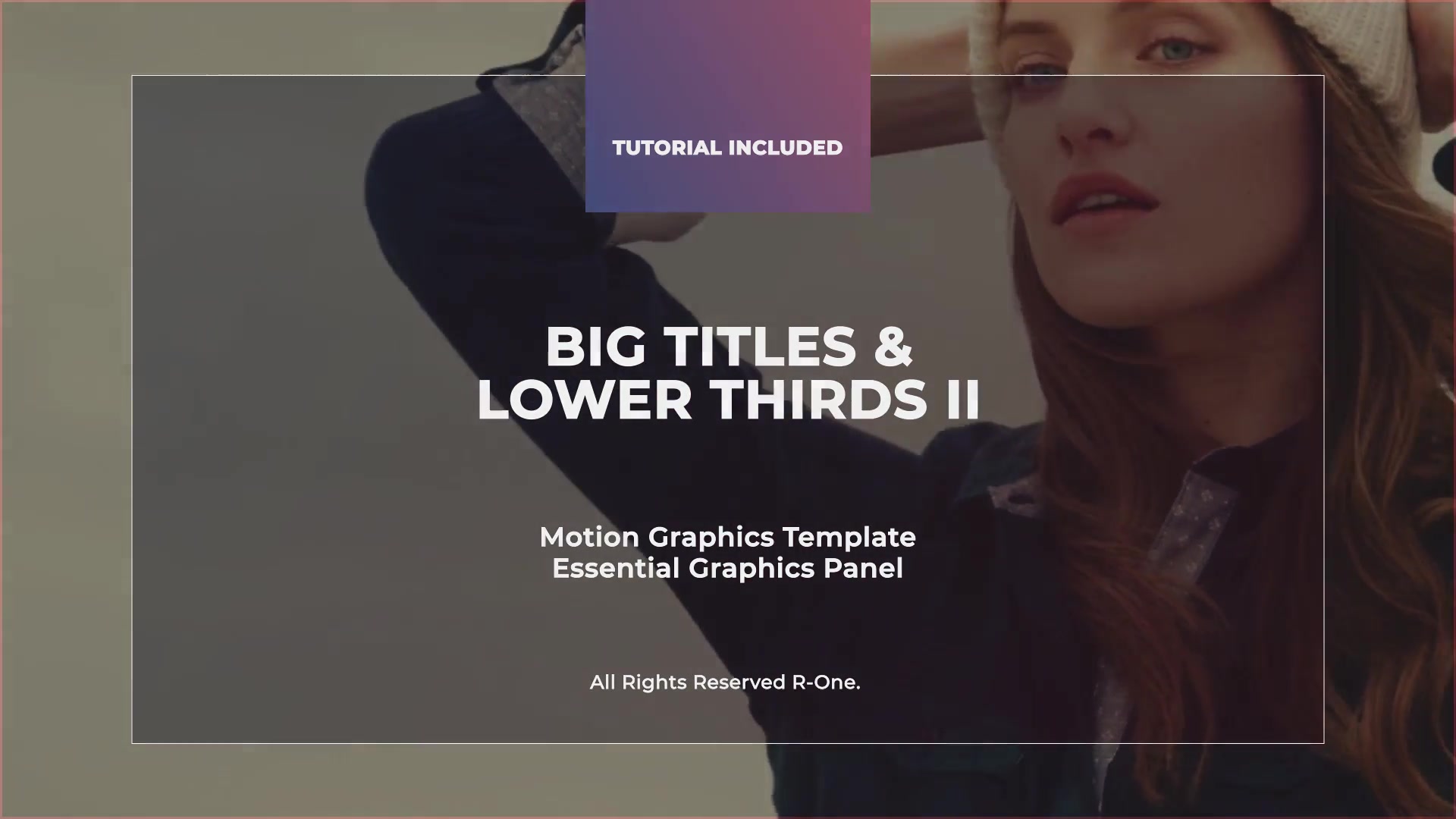This screenshot has height=819, width=1456.
Task: Click the Essential Graphics Panel text
Action: [728, 568]
